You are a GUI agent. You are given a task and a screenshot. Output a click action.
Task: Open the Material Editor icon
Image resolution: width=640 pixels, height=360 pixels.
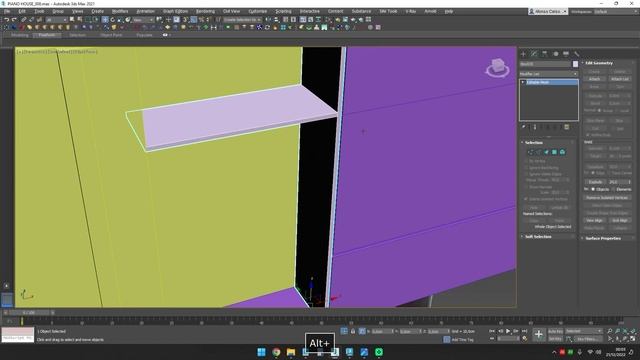pyautogui.click(x=329, y=19)
